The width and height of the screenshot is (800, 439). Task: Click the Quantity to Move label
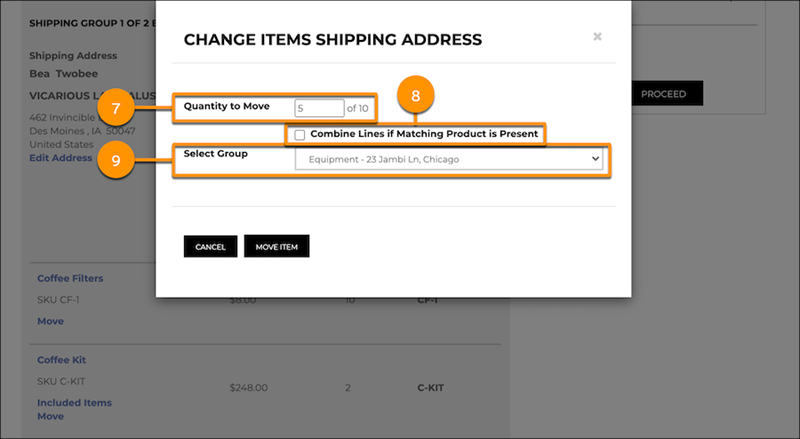click(227, 106)
